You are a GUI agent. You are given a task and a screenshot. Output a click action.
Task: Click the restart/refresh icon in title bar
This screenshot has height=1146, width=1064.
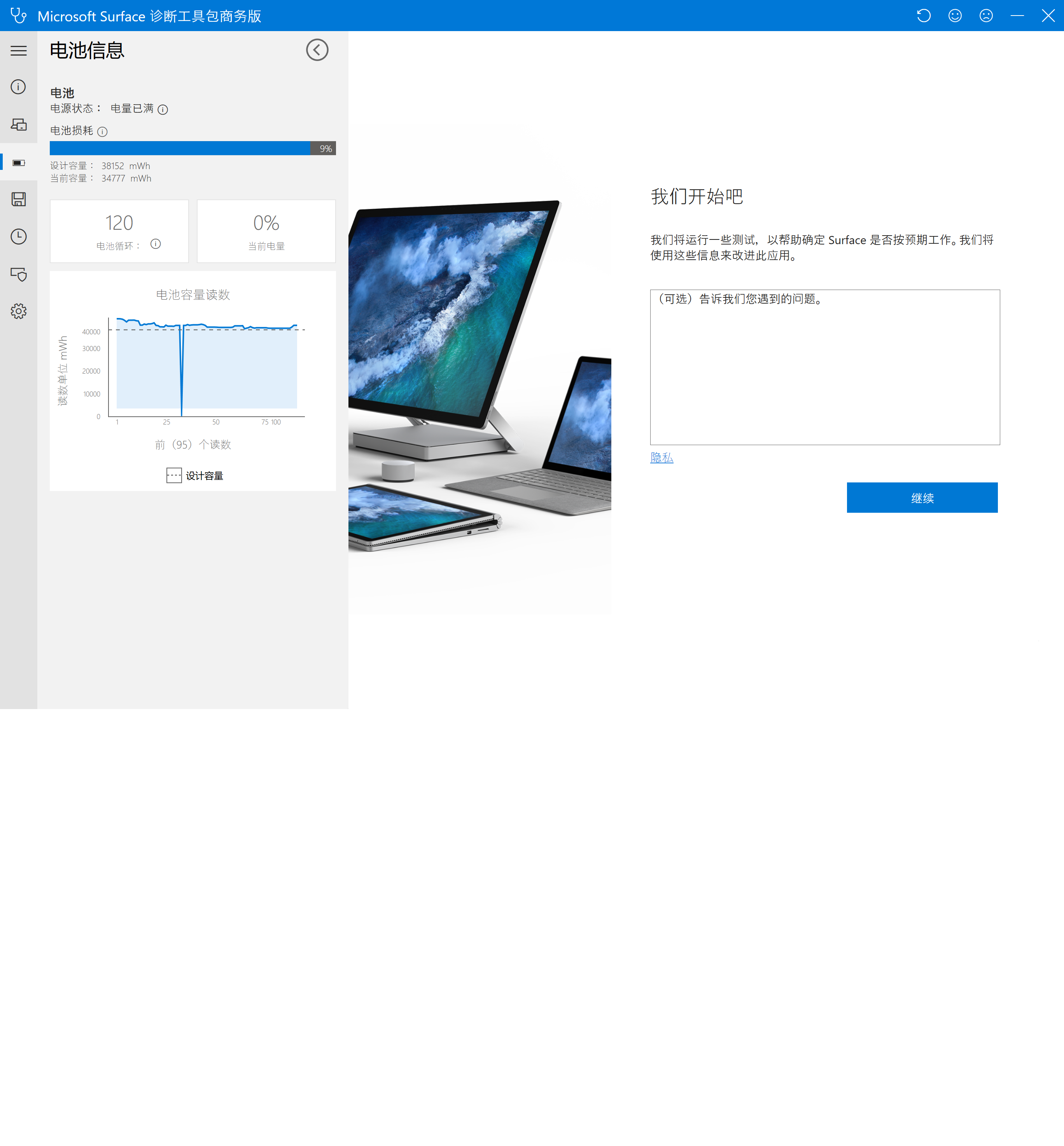click(x=924, y=16)
